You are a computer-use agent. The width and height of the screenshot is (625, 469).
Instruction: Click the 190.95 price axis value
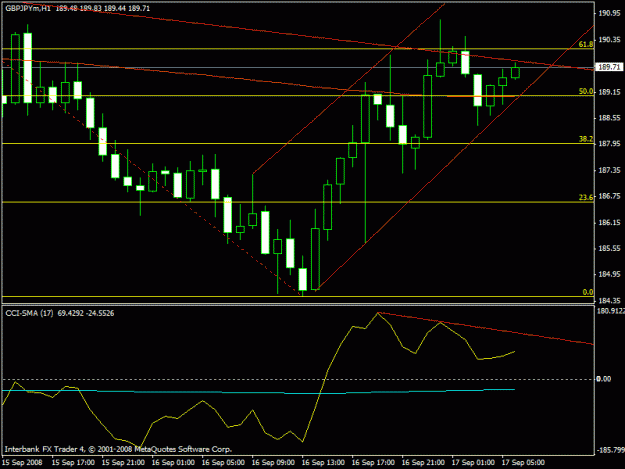pos(609,13)
